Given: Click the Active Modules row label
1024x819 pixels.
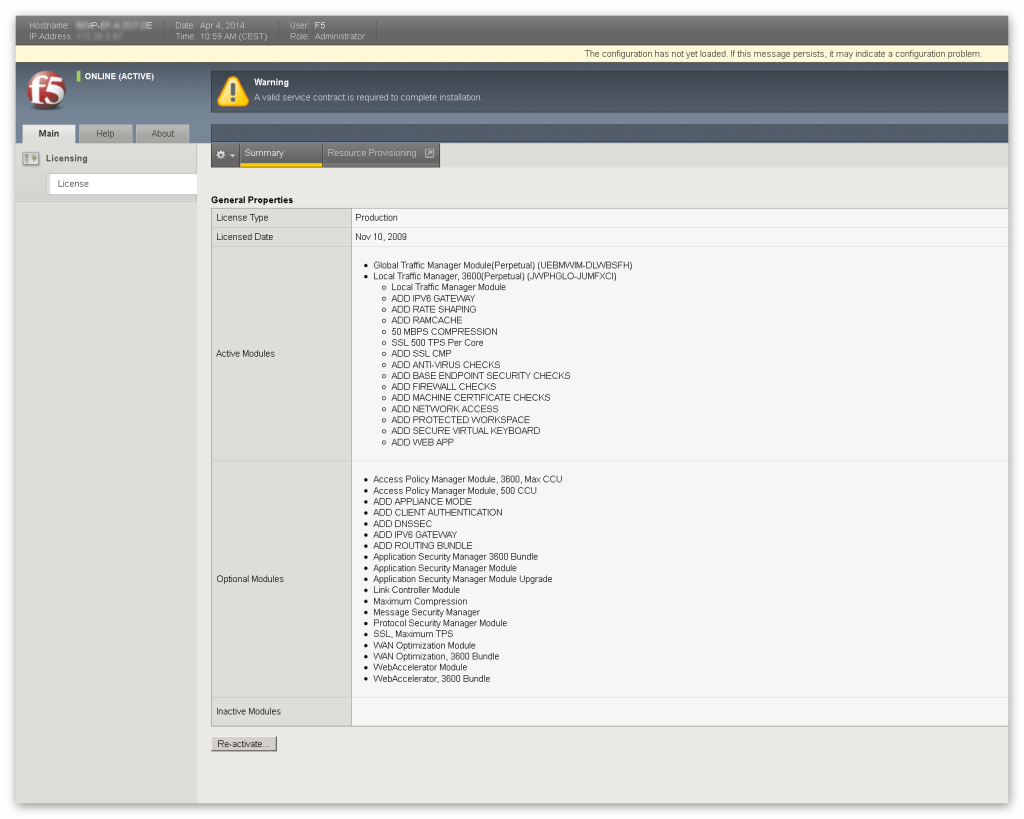Looking at the screenshot, I should point(246,353).
